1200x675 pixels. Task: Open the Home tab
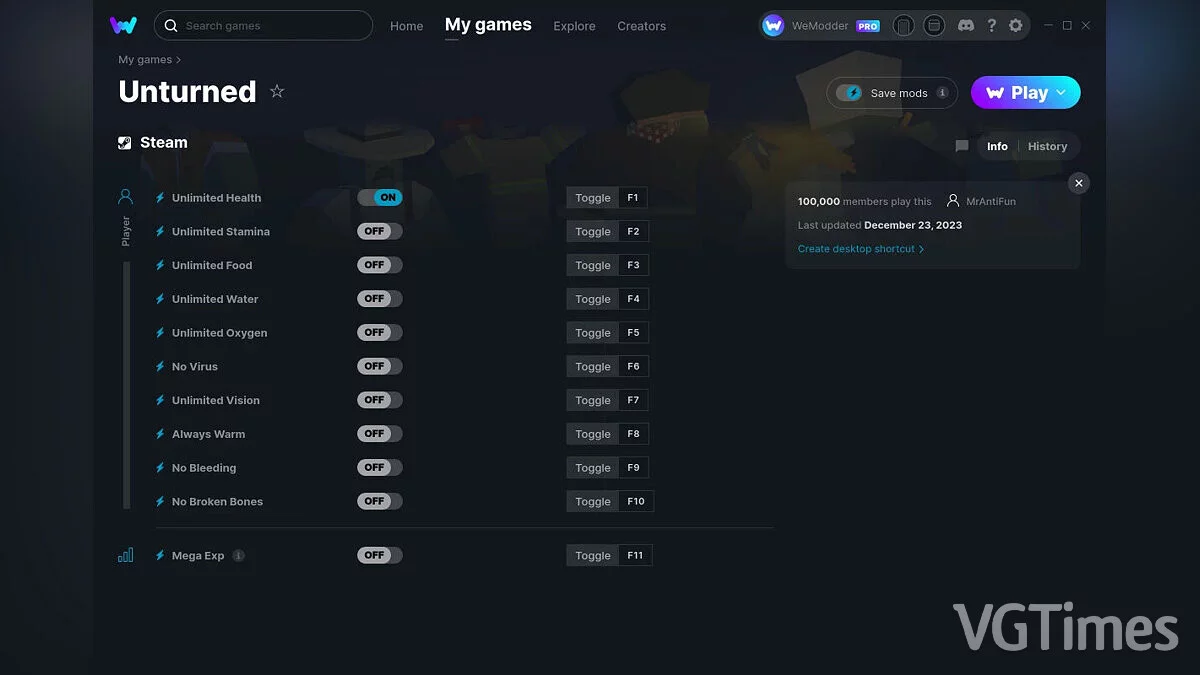coord(407,26)
